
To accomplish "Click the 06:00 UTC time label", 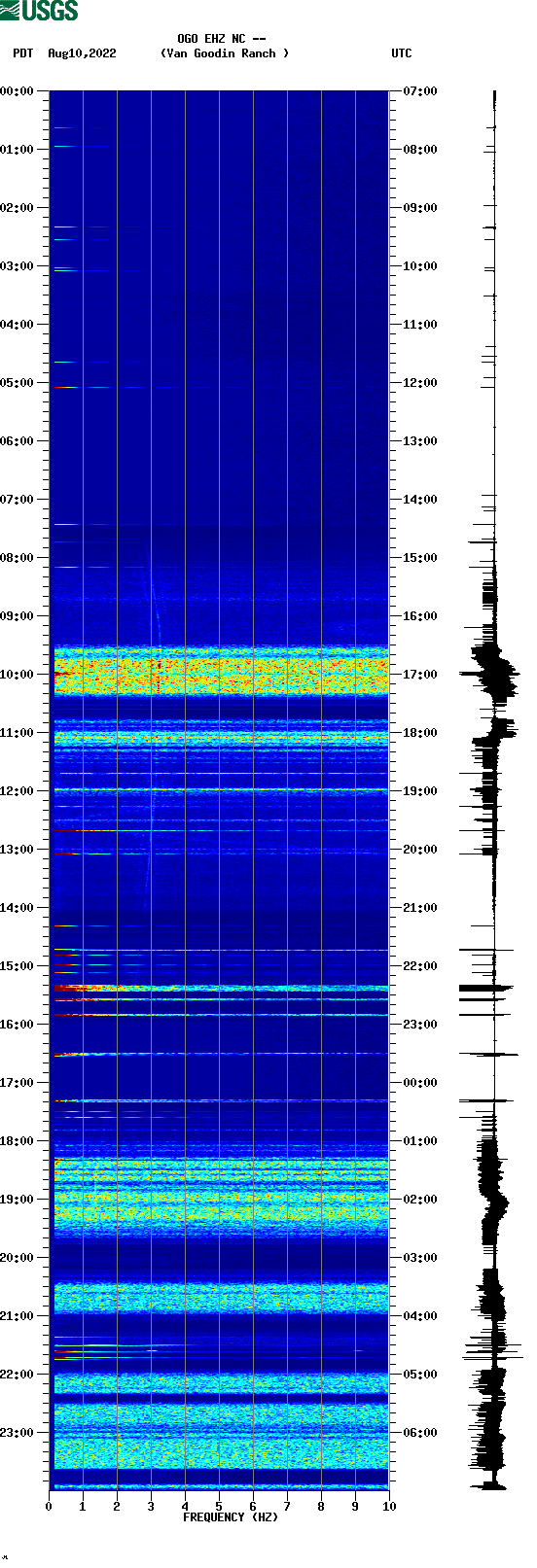I will (420, 1433).
